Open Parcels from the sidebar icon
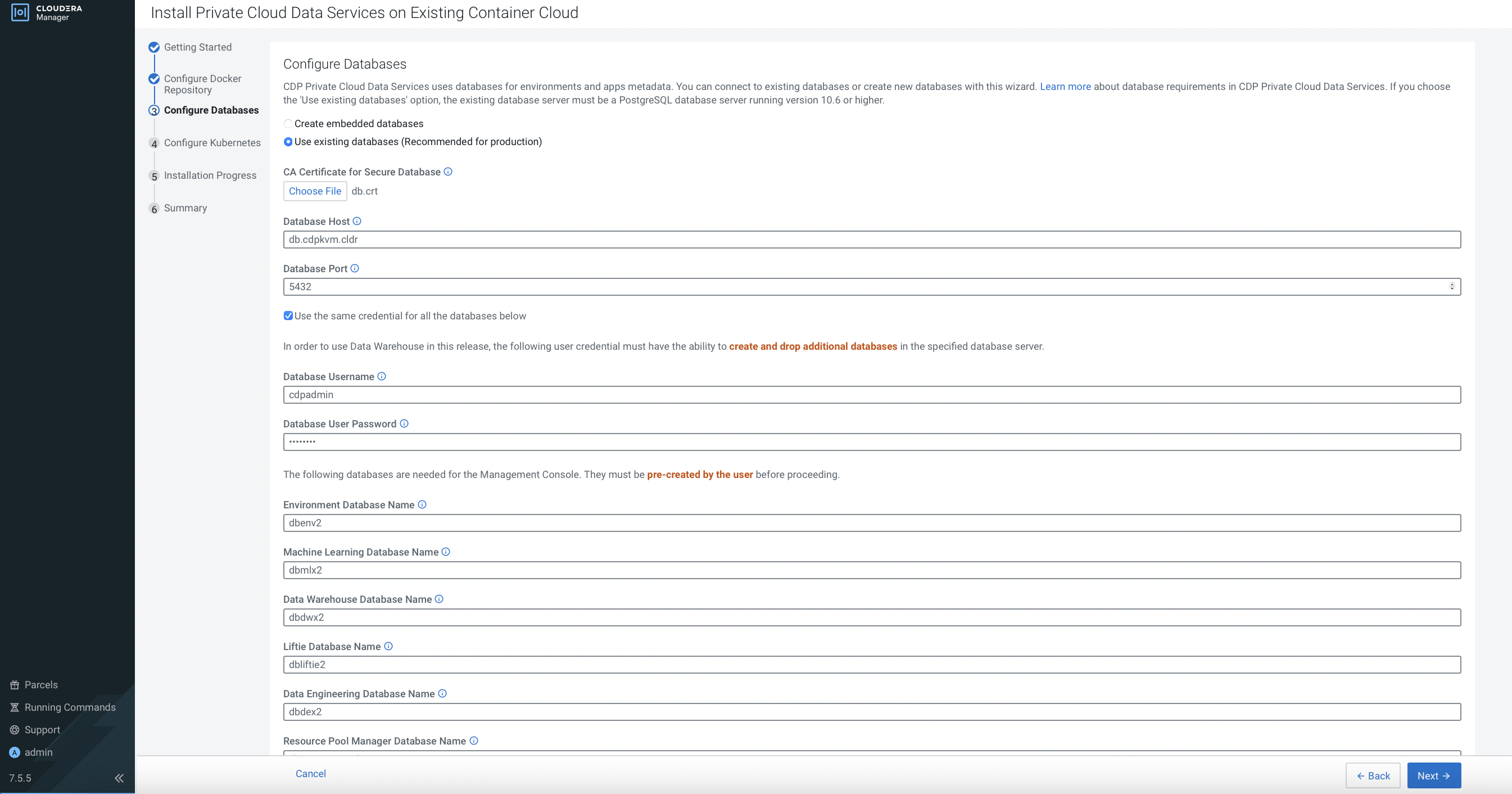1512x794 pixels. pyautogui.click(x=15, y=685)
